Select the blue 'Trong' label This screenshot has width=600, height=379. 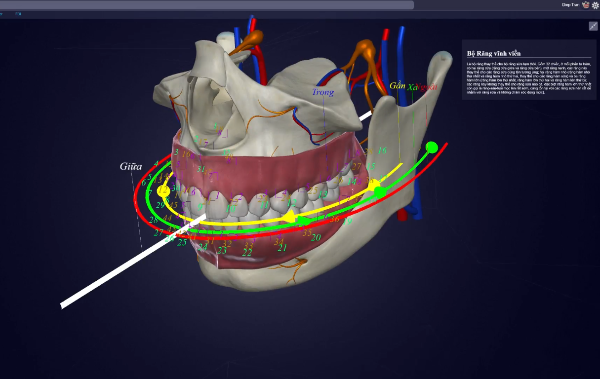(x=323, y=92)
